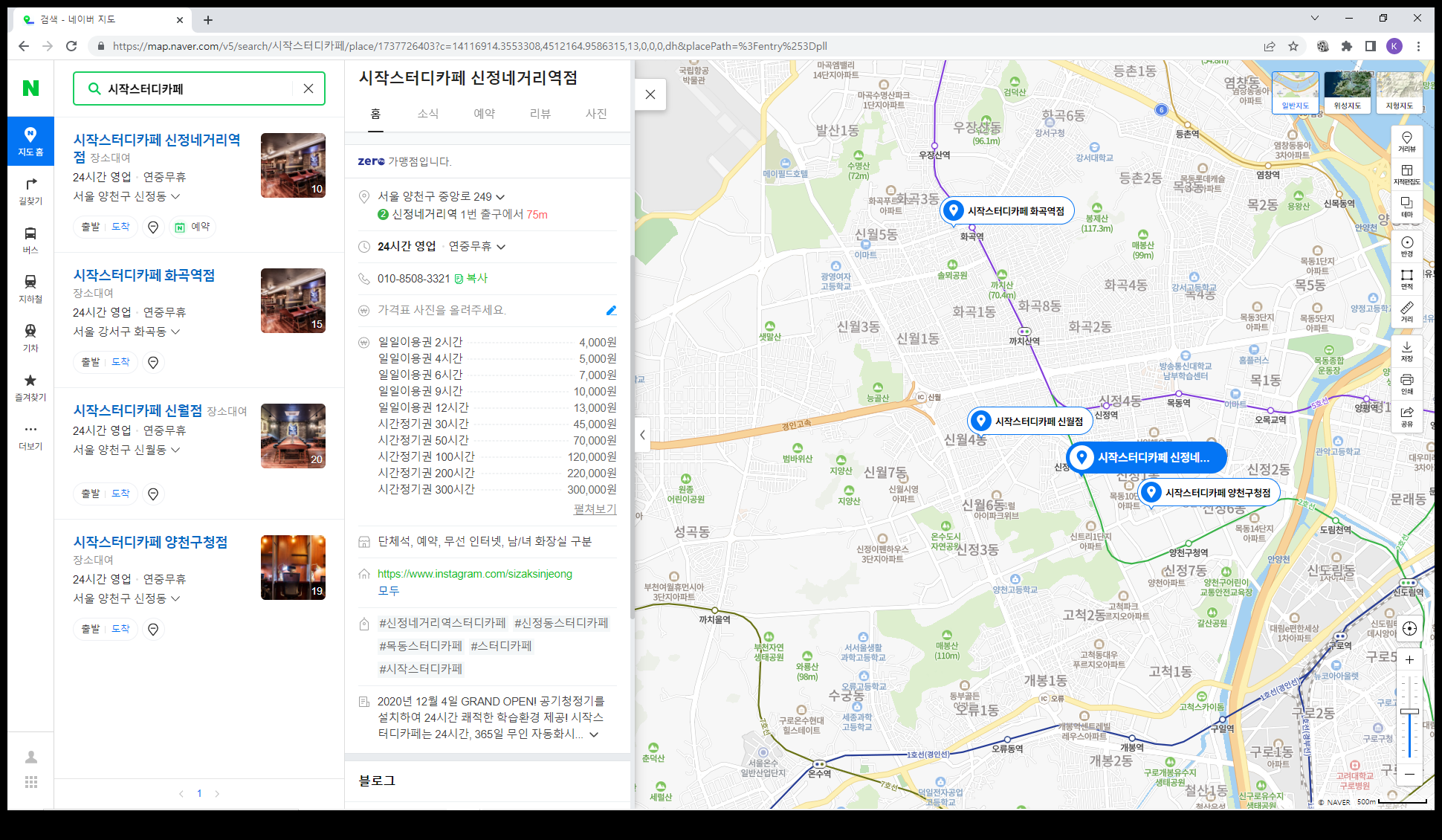Set 화곡역점 as 출발 start point
This screenshot has width=1442, height=840.
[91, 362]
